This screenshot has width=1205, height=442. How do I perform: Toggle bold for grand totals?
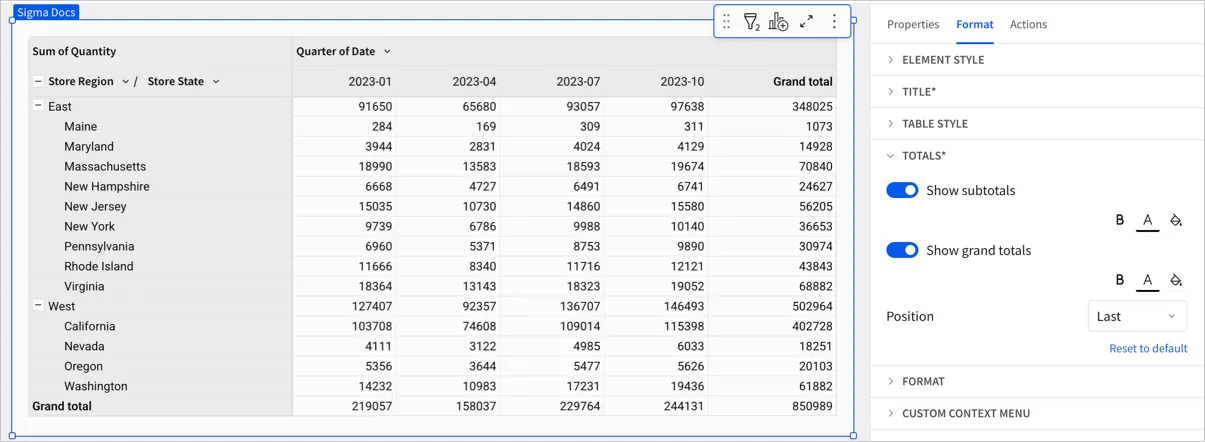(x=1120, y=281)
